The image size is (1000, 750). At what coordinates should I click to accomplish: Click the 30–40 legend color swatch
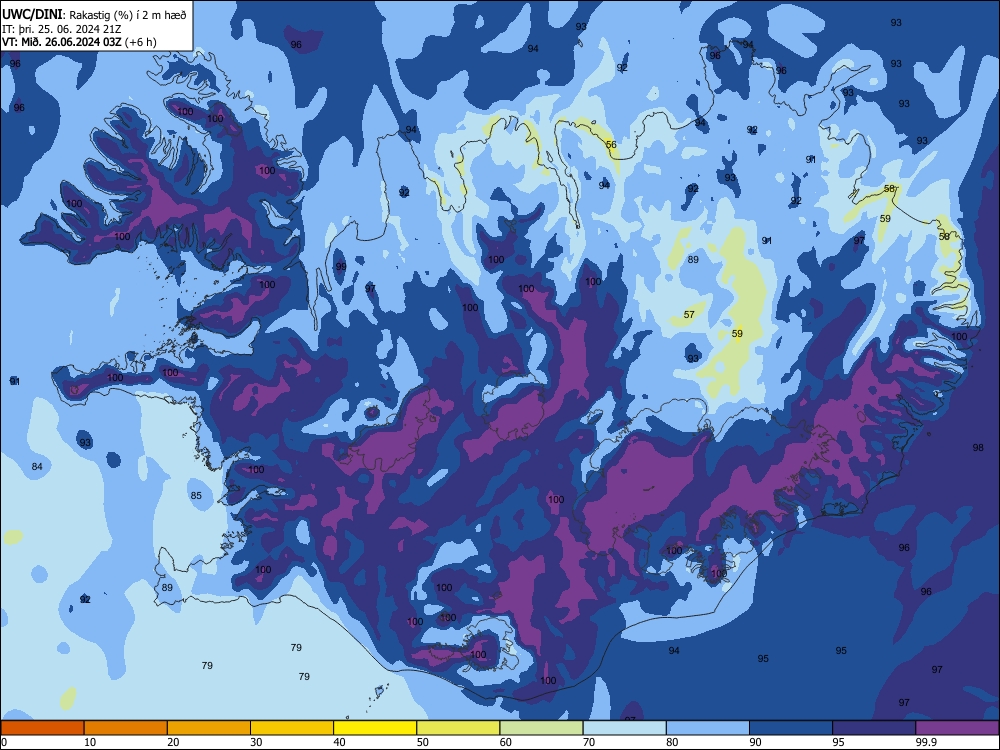point(292,728)
